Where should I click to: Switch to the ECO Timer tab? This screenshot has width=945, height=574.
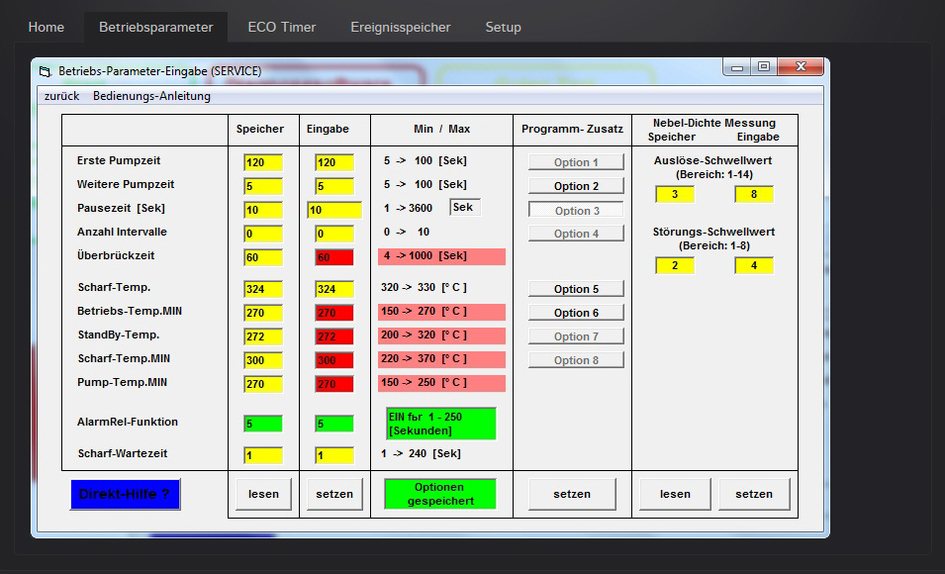pyautogui.click(x=281, y=27)
